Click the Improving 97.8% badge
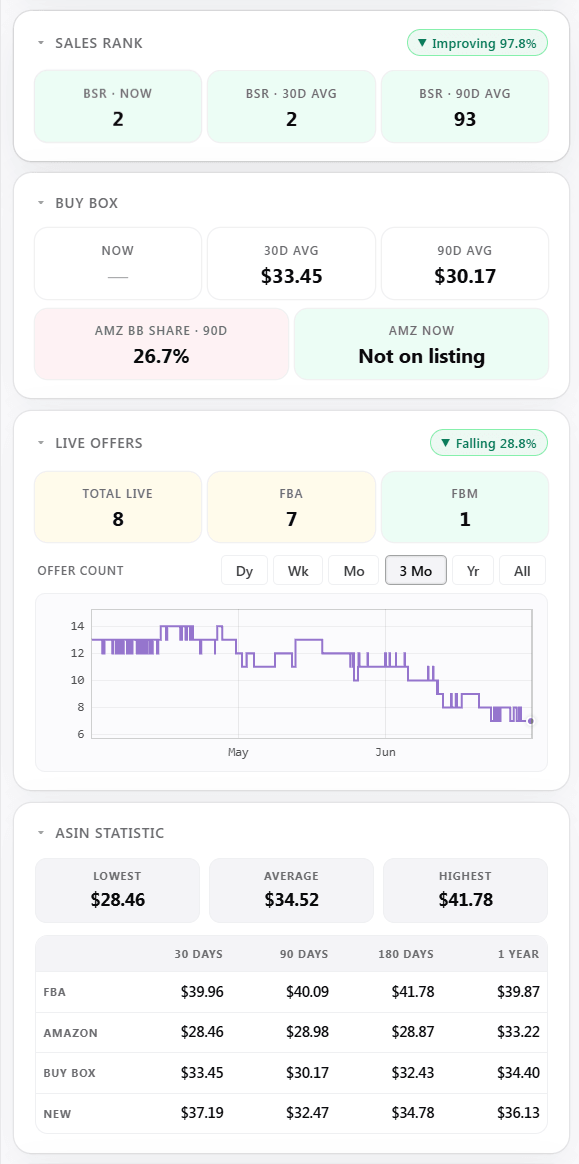579x1164 pixels. click(477, 43)
